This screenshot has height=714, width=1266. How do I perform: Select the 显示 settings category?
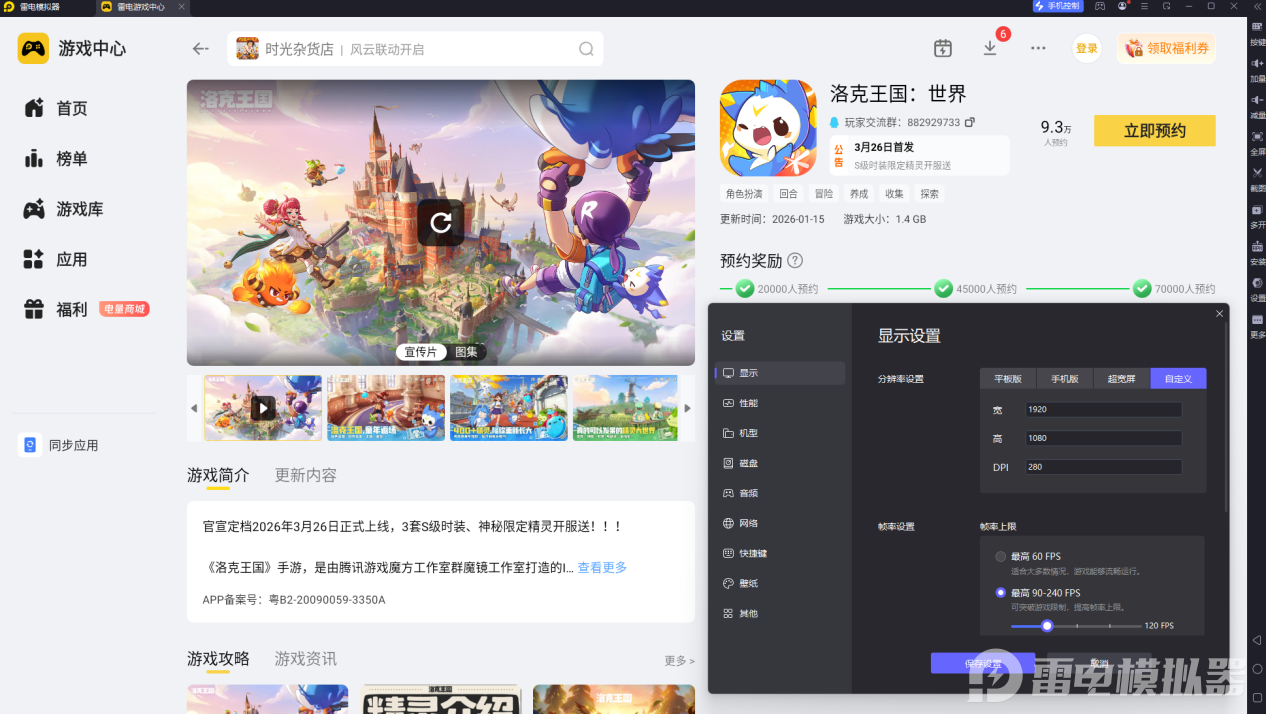[x=780, y=373]
